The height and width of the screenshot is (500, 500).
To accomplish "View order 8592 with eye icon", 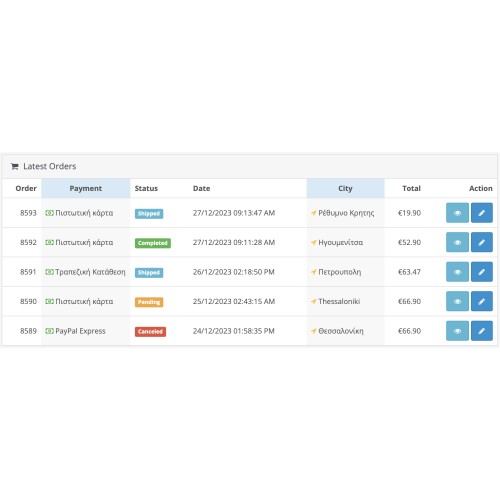I will pyautogui.click(x=457, y=242).
